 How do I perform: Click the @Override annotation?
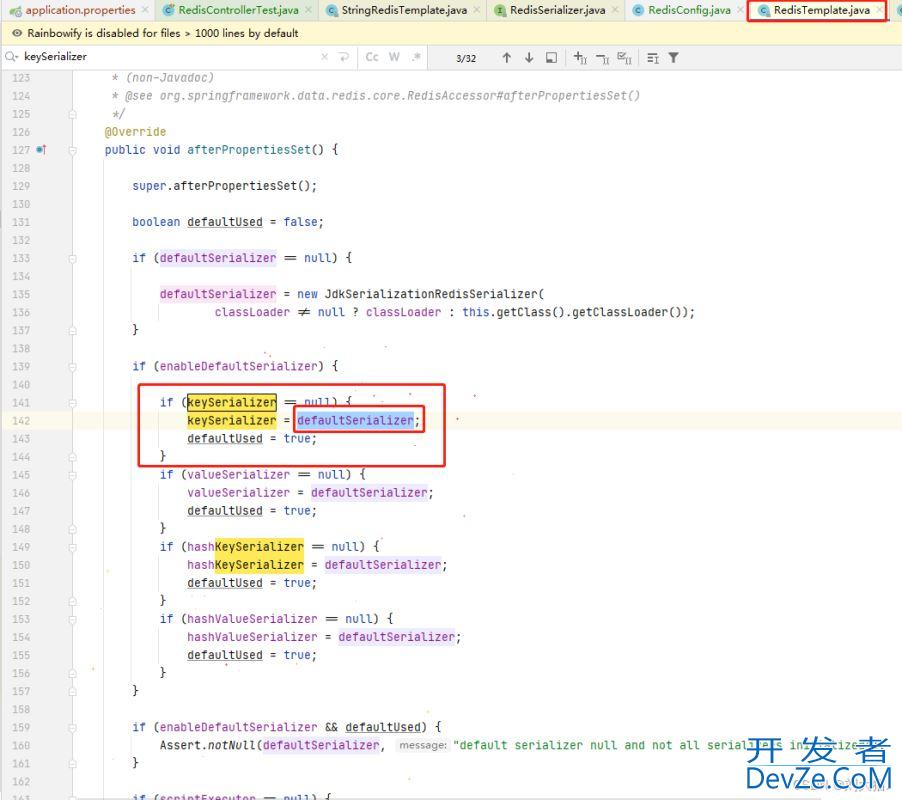tap(135, 132)
